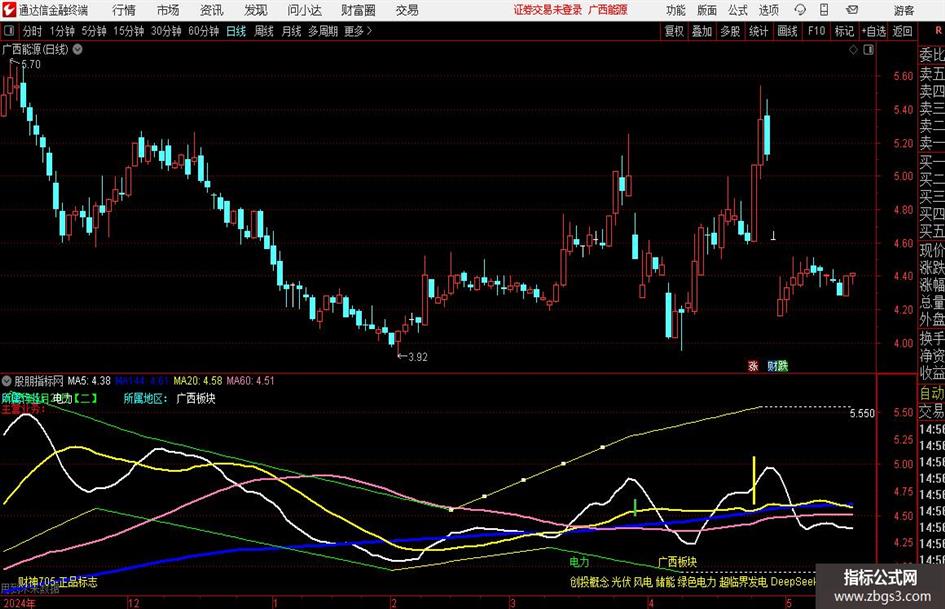Open the mobile phone icon
This screenshot has height=609, width=945.
point(824,10)
